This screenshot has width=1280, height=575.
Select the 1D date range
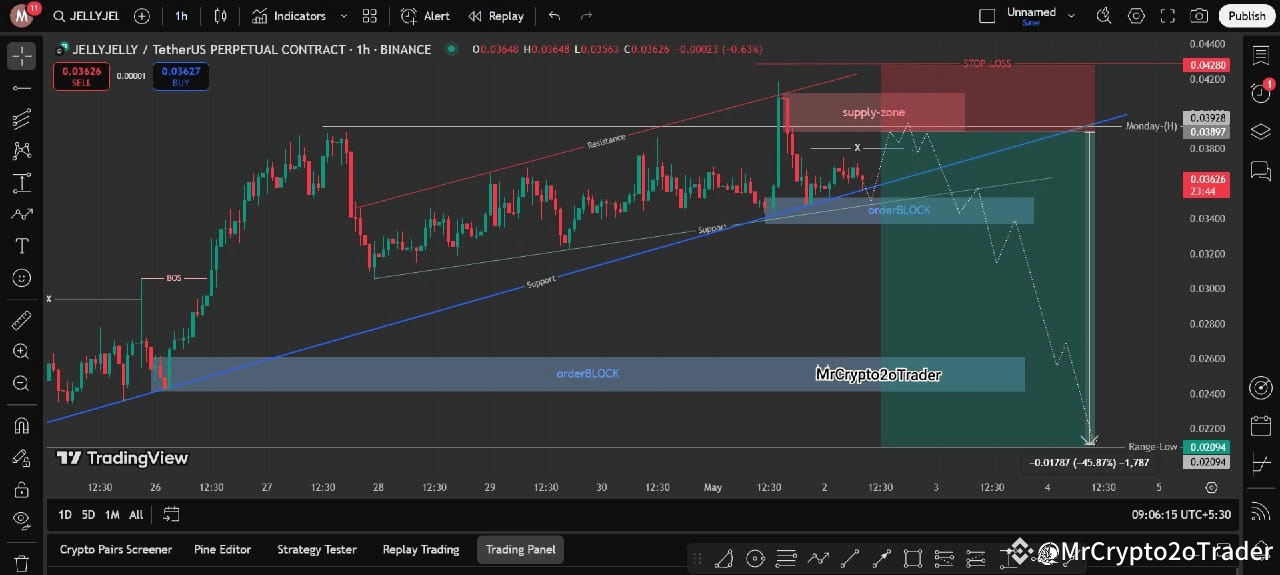coord(65,515)
